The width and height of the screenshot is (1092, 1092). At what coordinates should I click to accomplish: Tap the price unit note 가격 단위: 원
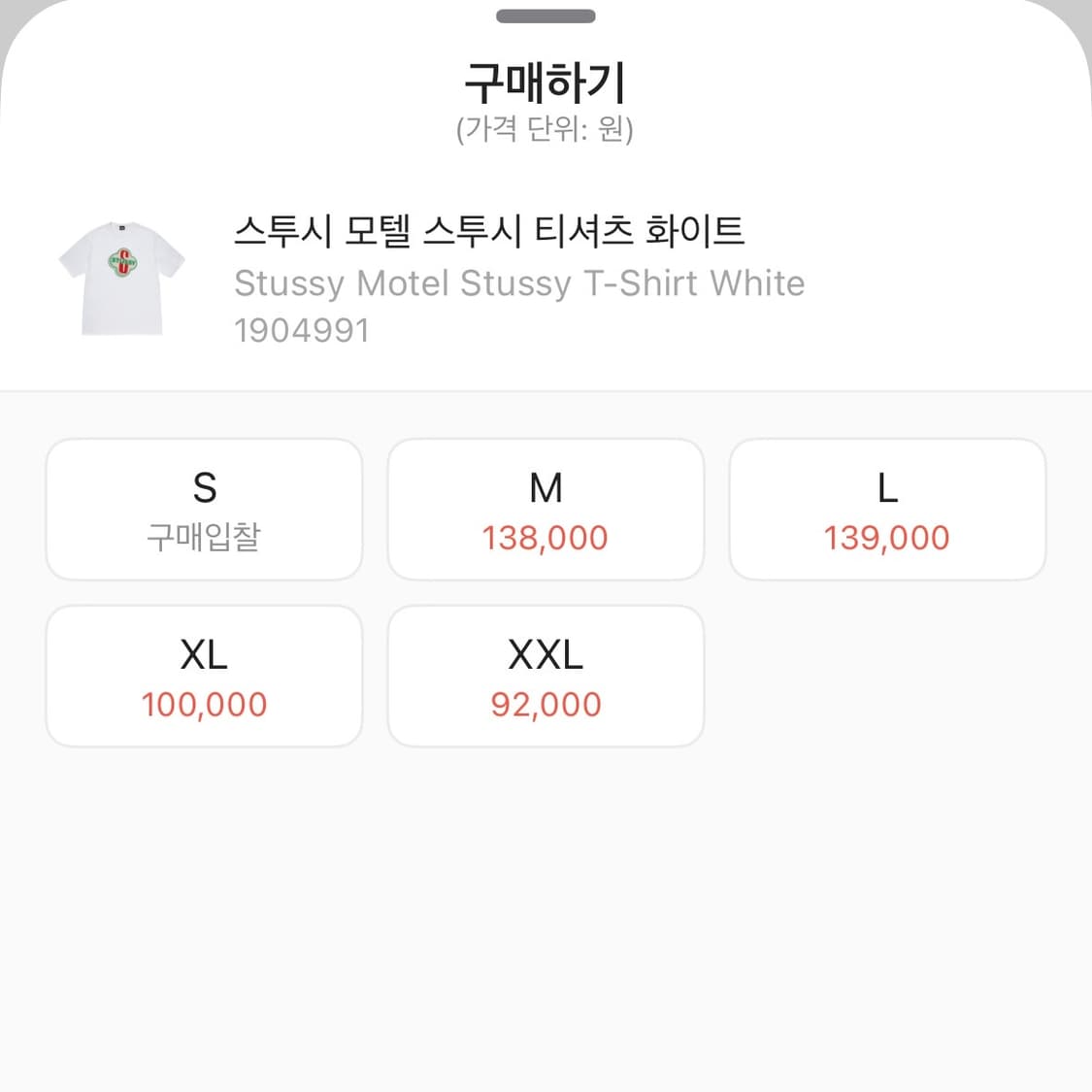click(546, 127)
